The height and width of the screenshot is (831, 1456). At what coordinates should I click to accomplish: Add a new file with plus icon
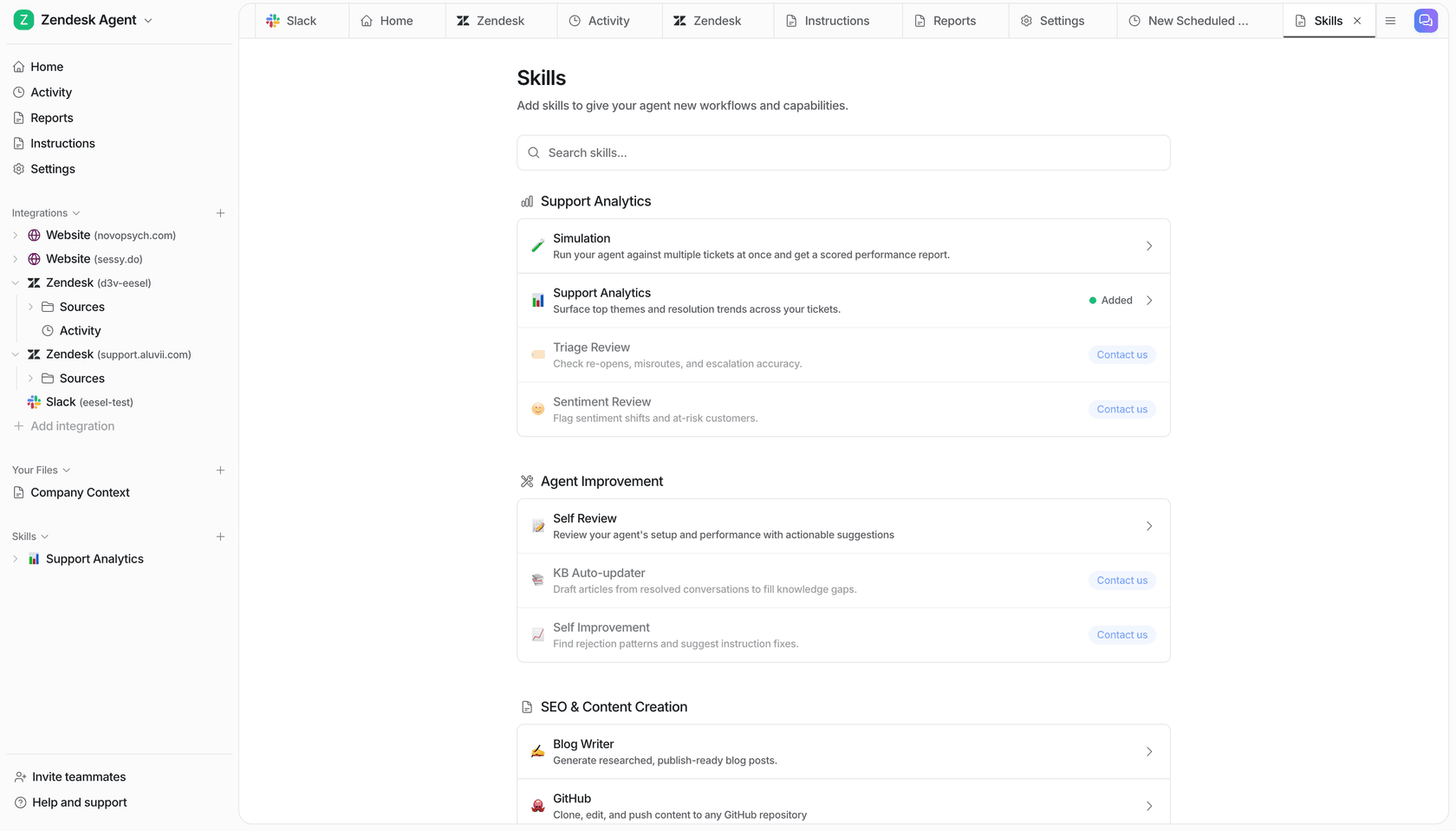tap(220, 471)
